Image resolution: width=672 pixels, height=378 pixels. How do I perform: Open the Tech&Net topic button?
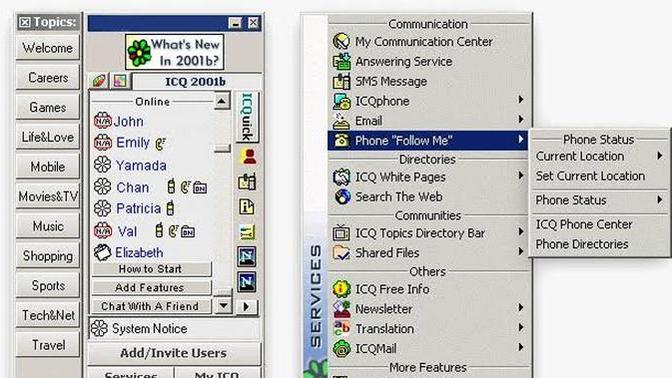[48, 315]
